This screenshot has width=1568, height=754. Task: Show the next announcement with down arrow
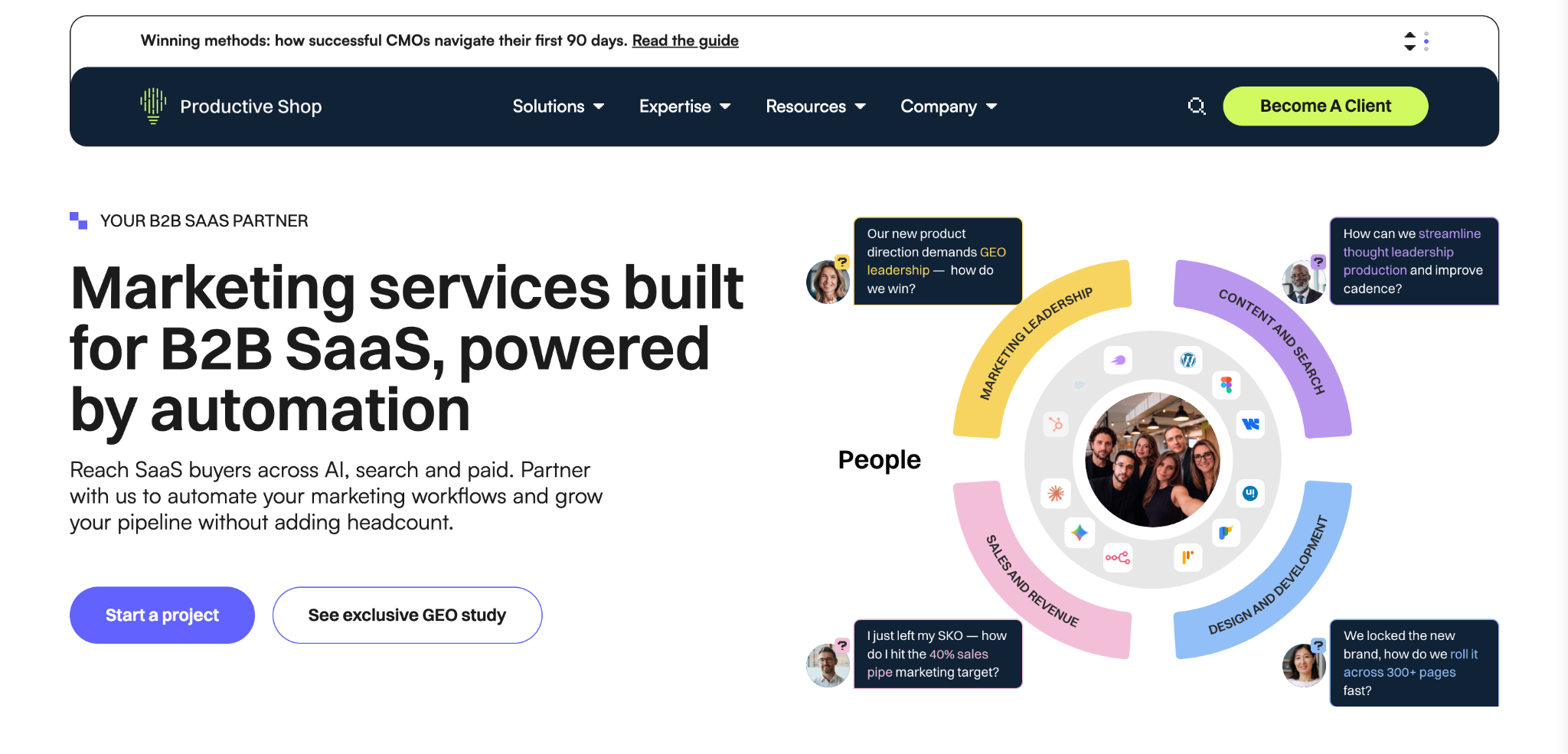1410,47
